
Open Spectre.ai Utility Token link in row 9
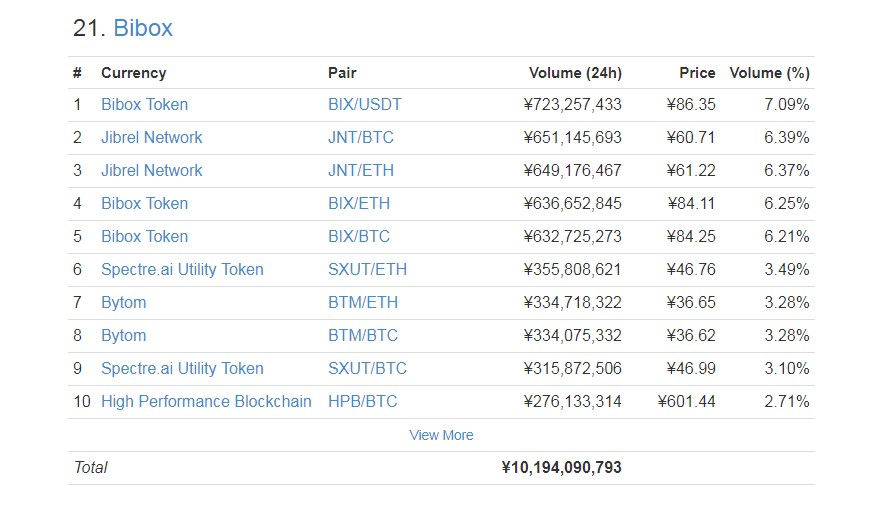click(182, 368)
